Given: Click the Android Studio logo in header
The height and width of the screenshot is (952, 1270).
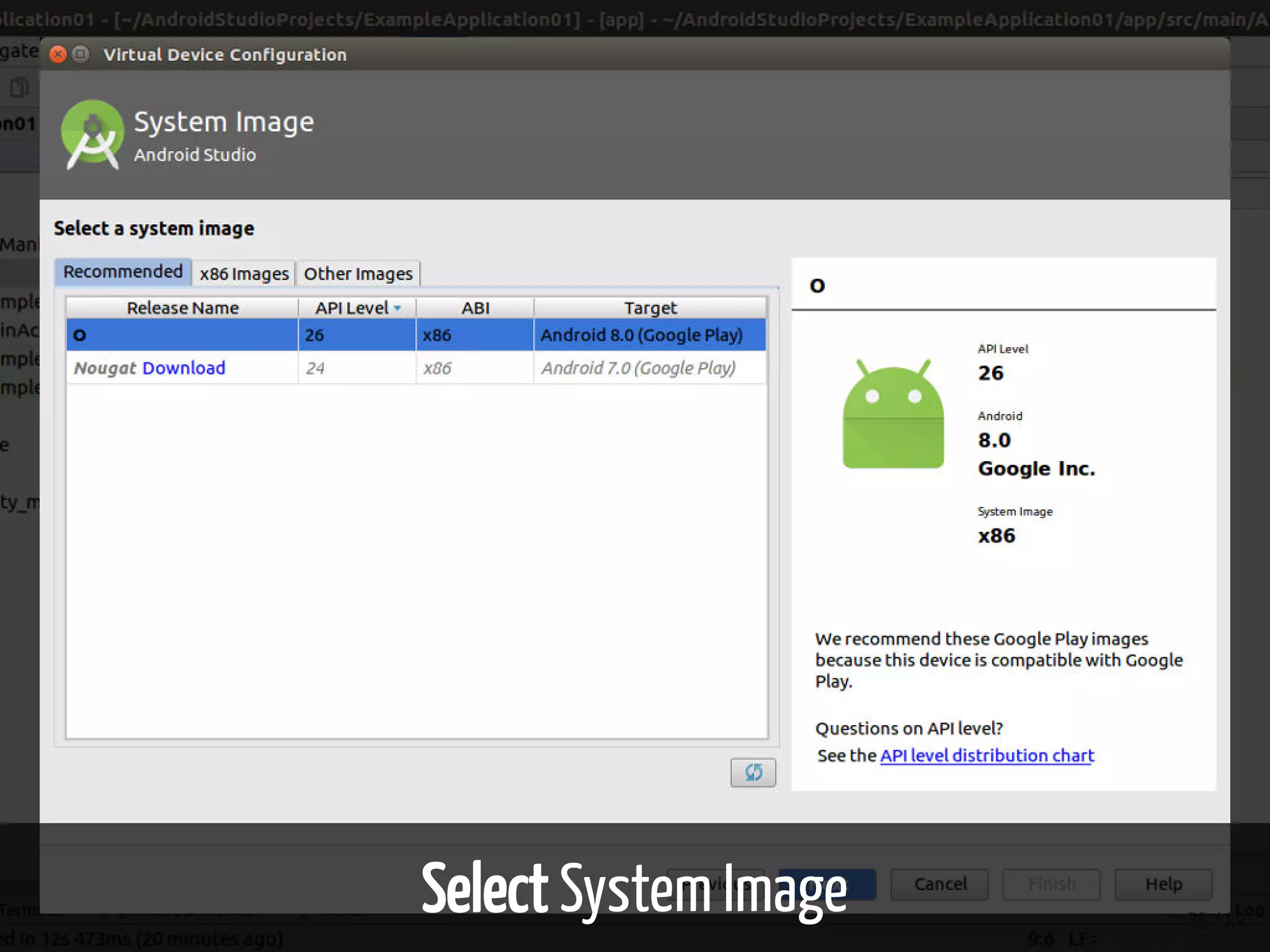Looking at the screenshot, I should tap(92, 134).
